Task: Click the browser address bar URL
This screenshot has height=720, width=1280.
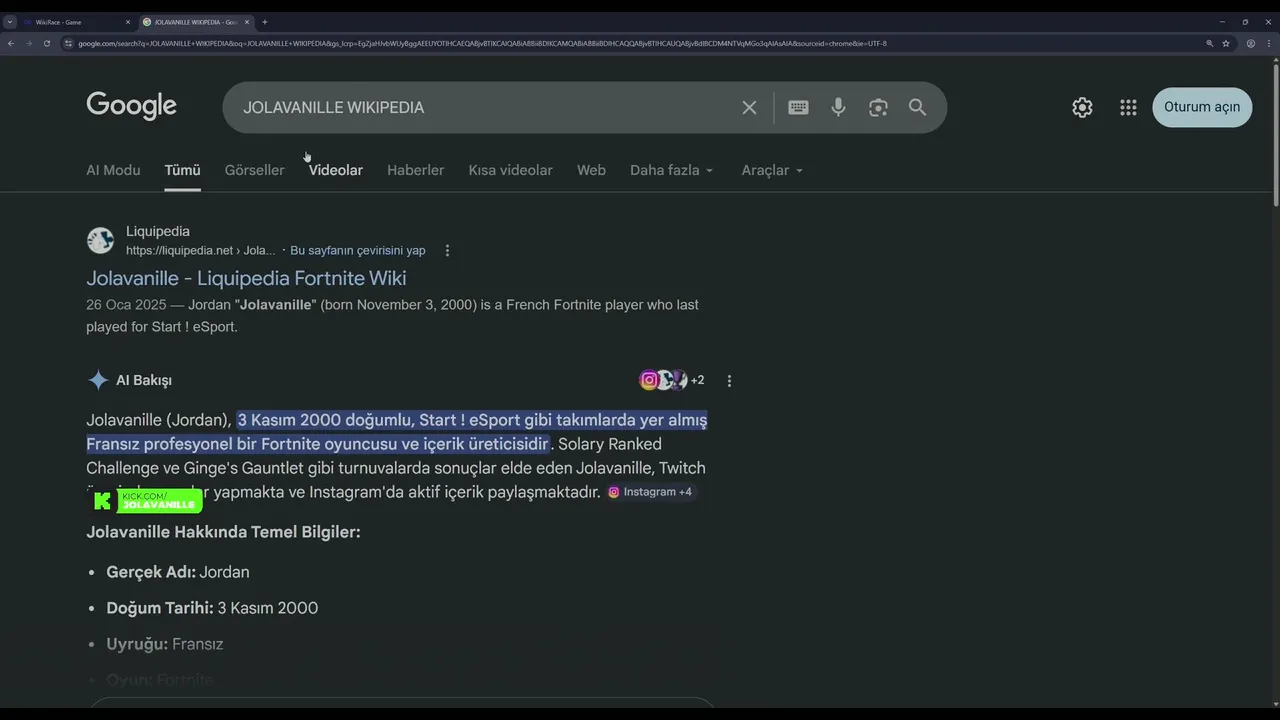Action: [482, 44]
